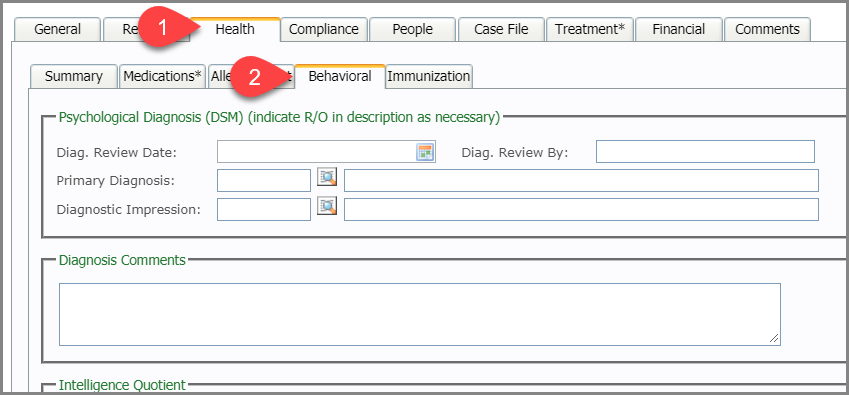Click the Diagnosis Comments section title
The height and width of the screenshot is (395, 849).
tap(122, 260)
